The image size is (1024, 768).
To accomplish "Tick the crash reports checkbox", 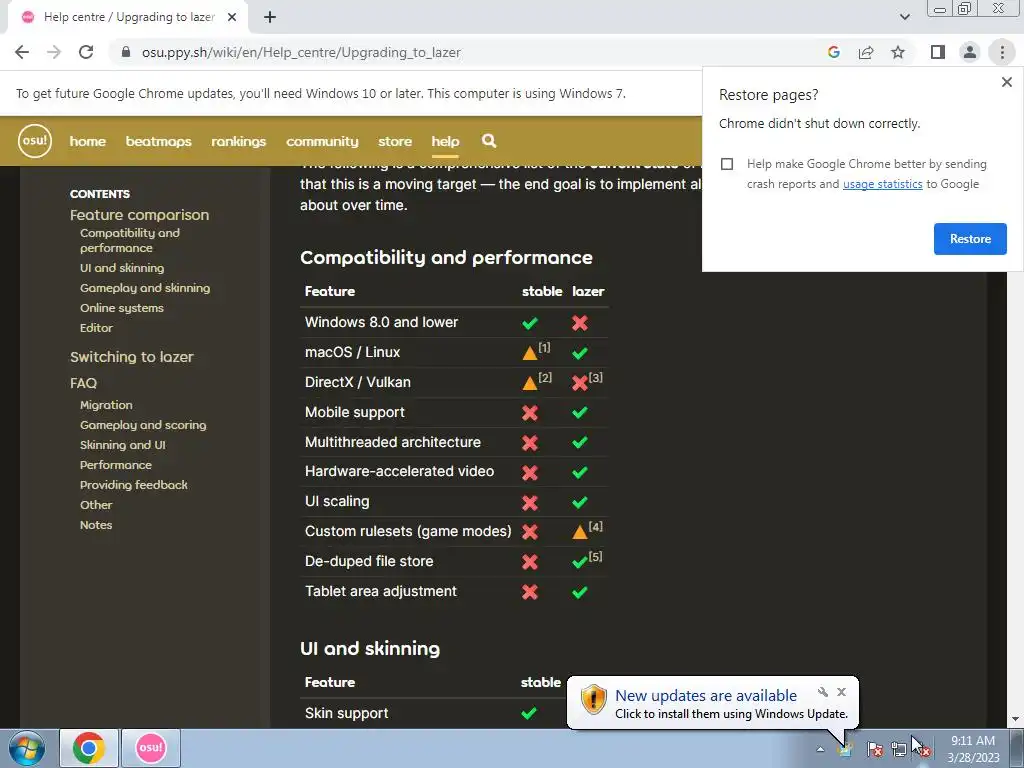I will (x=727, y=164).
